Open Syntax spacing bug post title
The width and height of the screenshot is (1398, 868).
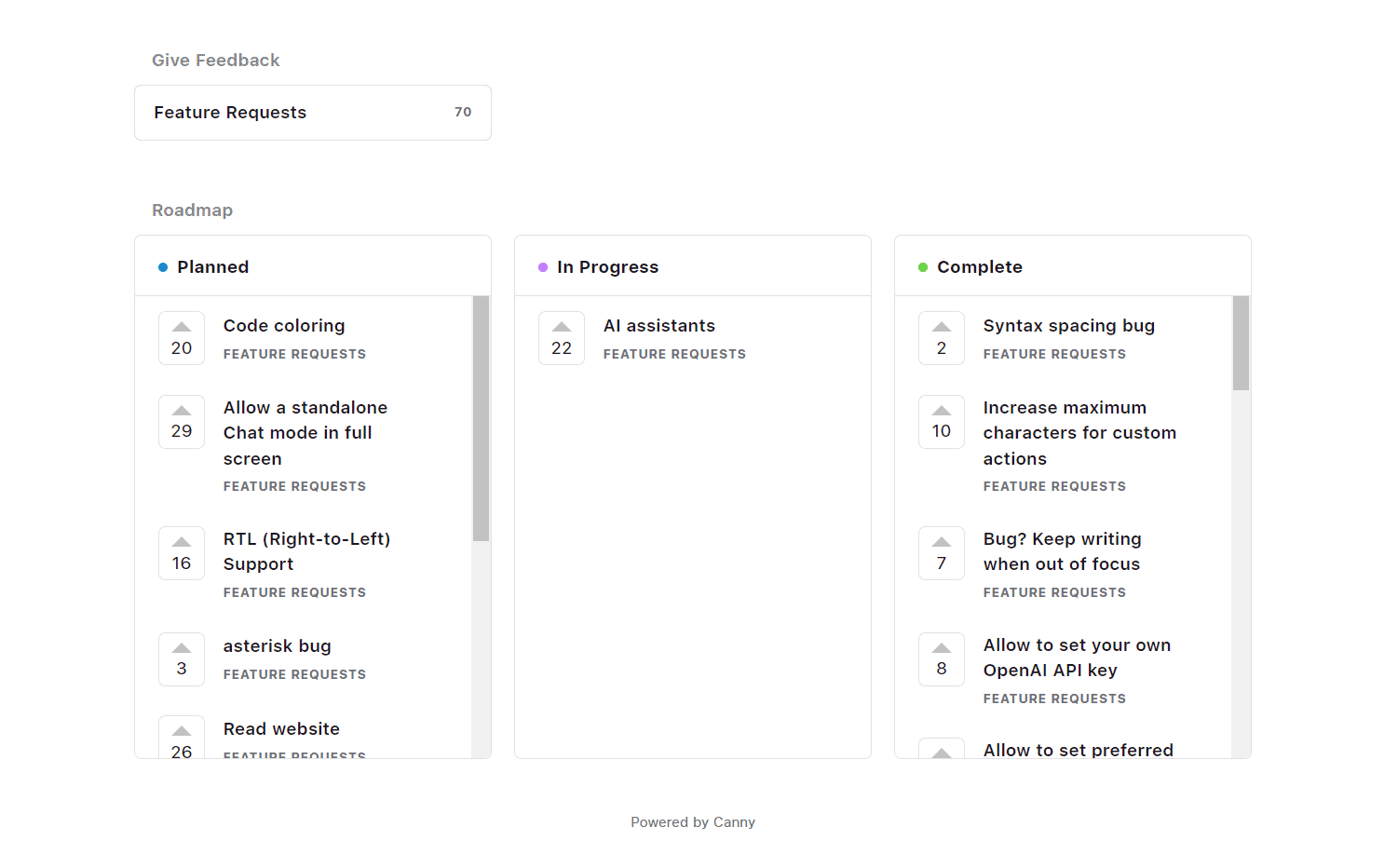tap(1068, 326)
